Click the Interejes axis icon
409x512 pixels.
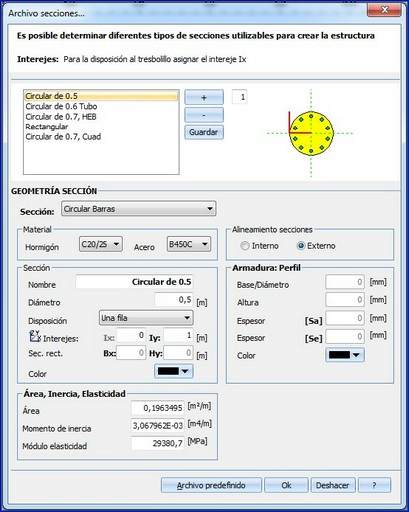click(35, 336)
